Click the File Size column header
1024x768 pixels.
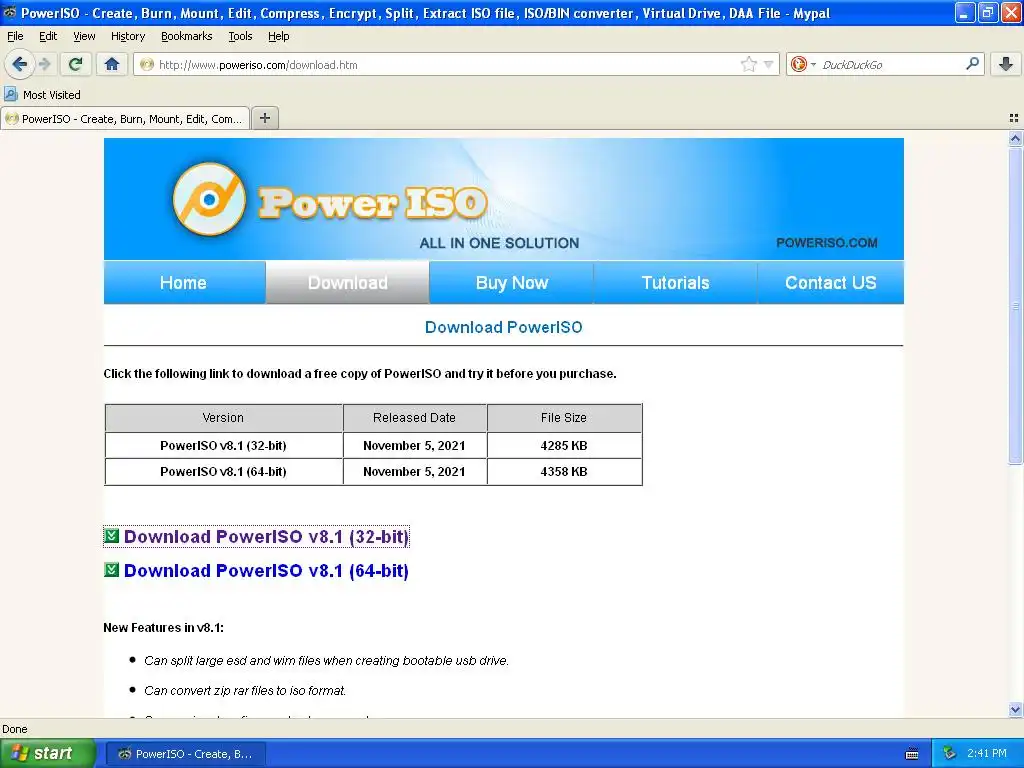(564, 417)
